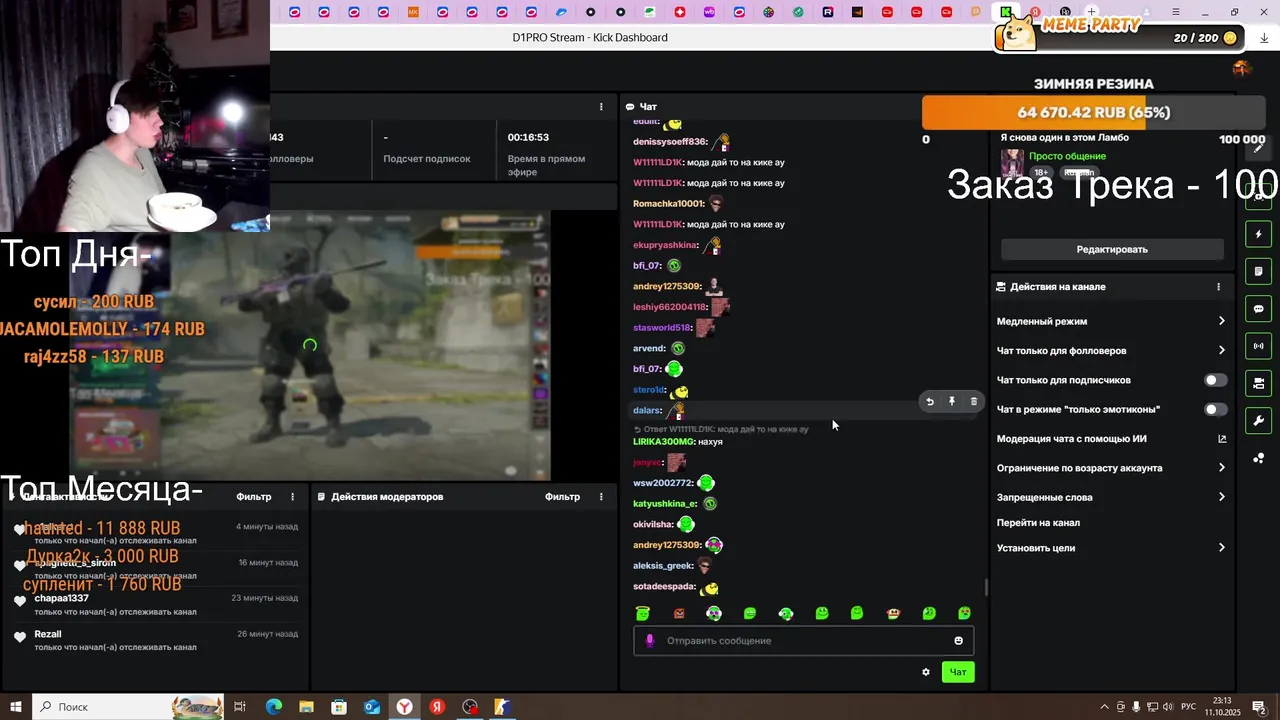Pin the dalars chat message
Image resolution: width=1280 pixels, height=720 pixels.
pos(952,402)
